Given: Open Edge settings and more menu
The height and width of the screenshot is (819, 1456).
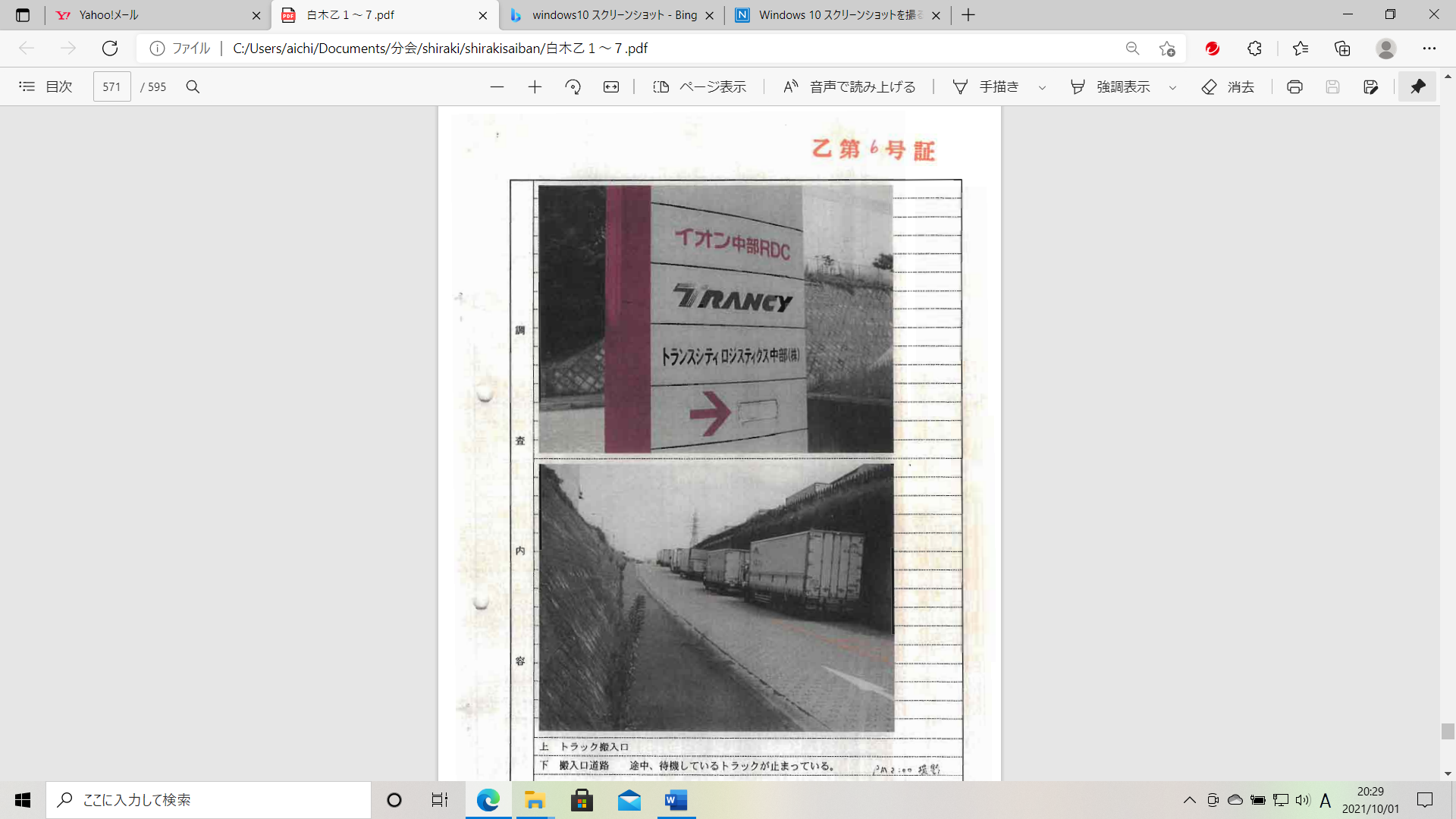Looking at the screenshot, I should (1429, 49).
